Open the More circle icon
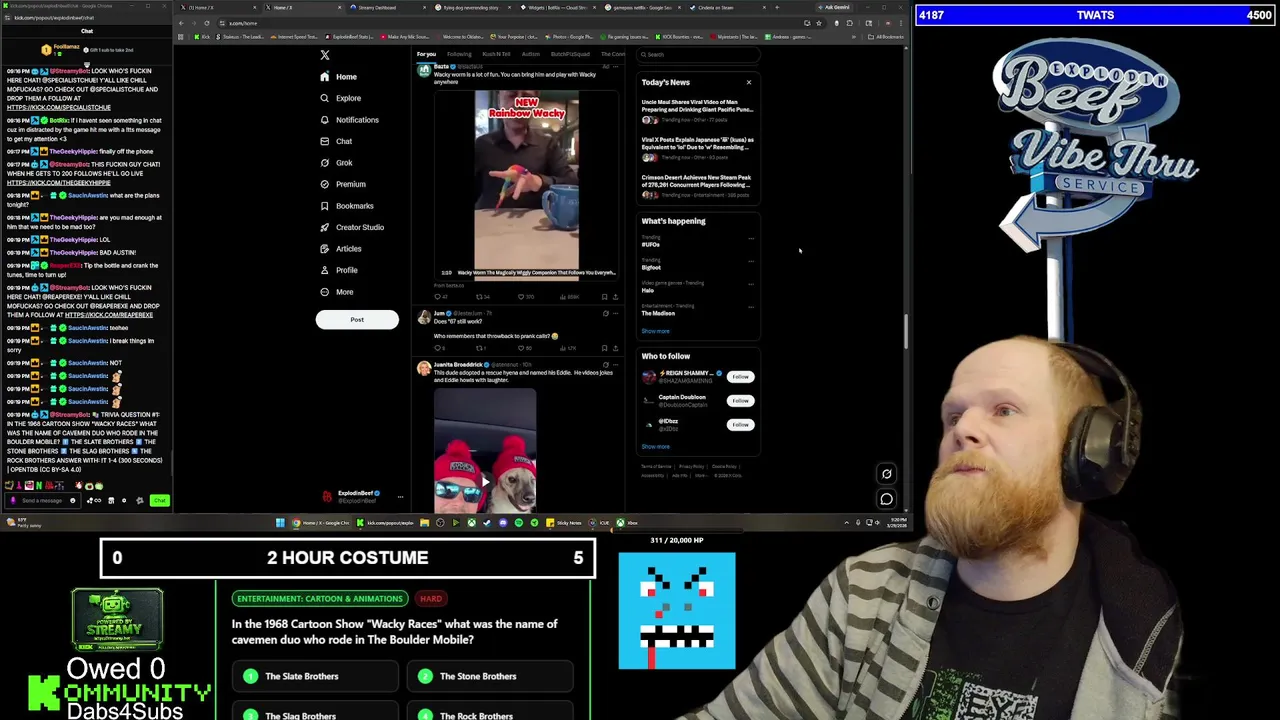 pos(324,292)
